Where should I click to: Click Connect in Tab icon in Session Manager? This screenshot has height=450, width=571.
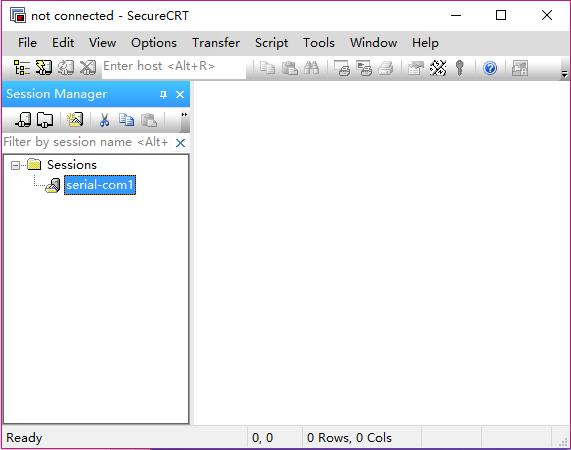point(45,120)
